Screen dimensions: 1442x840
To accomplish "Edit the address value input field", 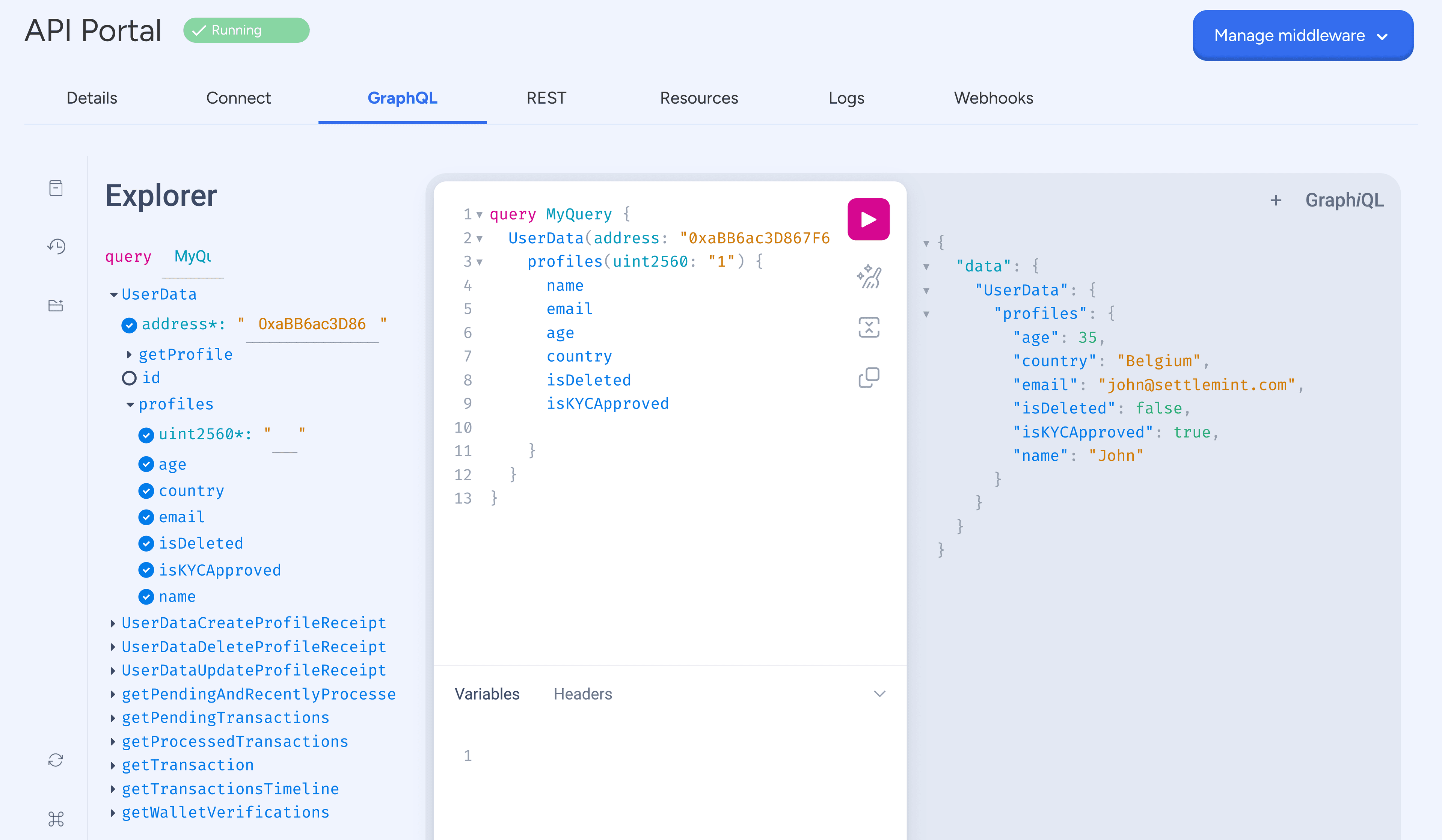I will click(312, 324).
